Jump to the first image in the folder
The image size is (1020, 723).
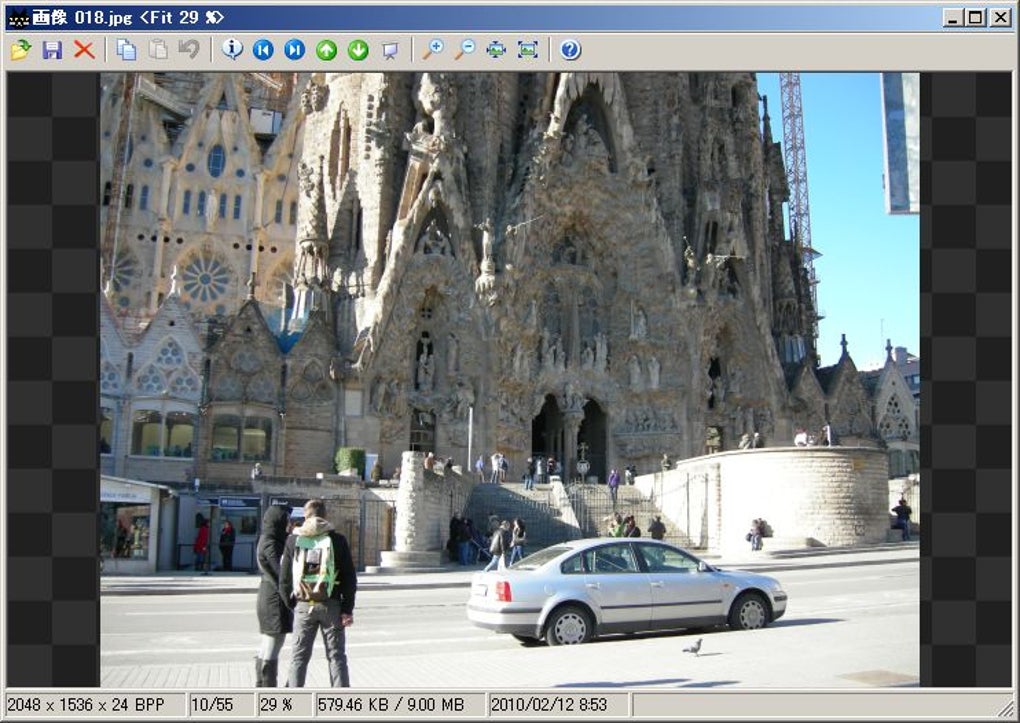pos(263,49)
